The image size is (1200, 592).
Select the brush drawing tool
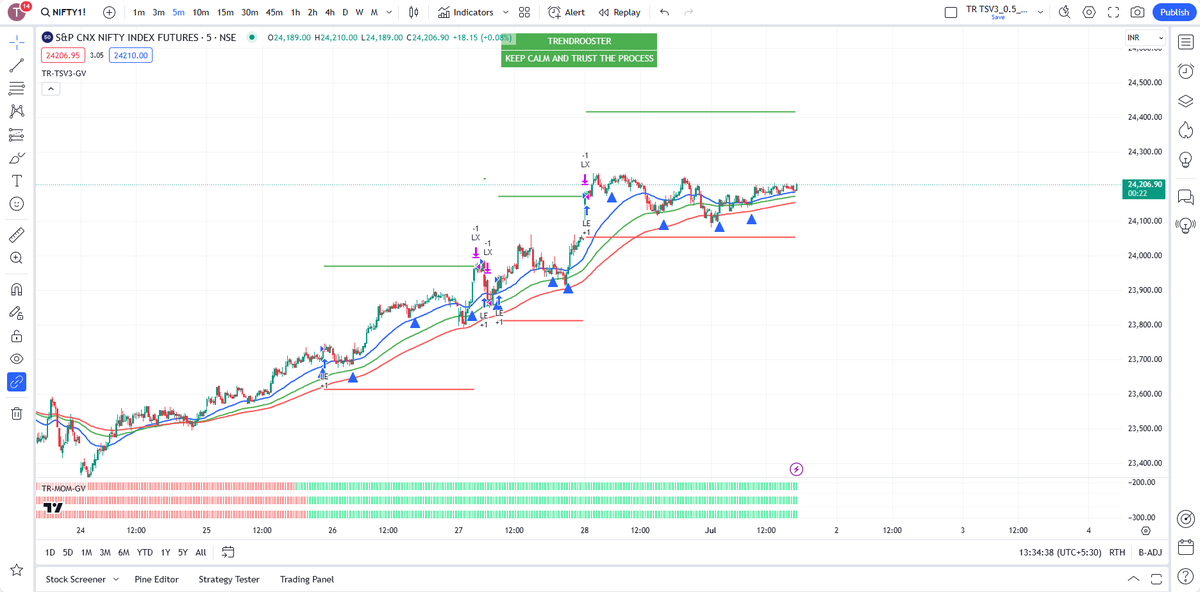(17, 158)
